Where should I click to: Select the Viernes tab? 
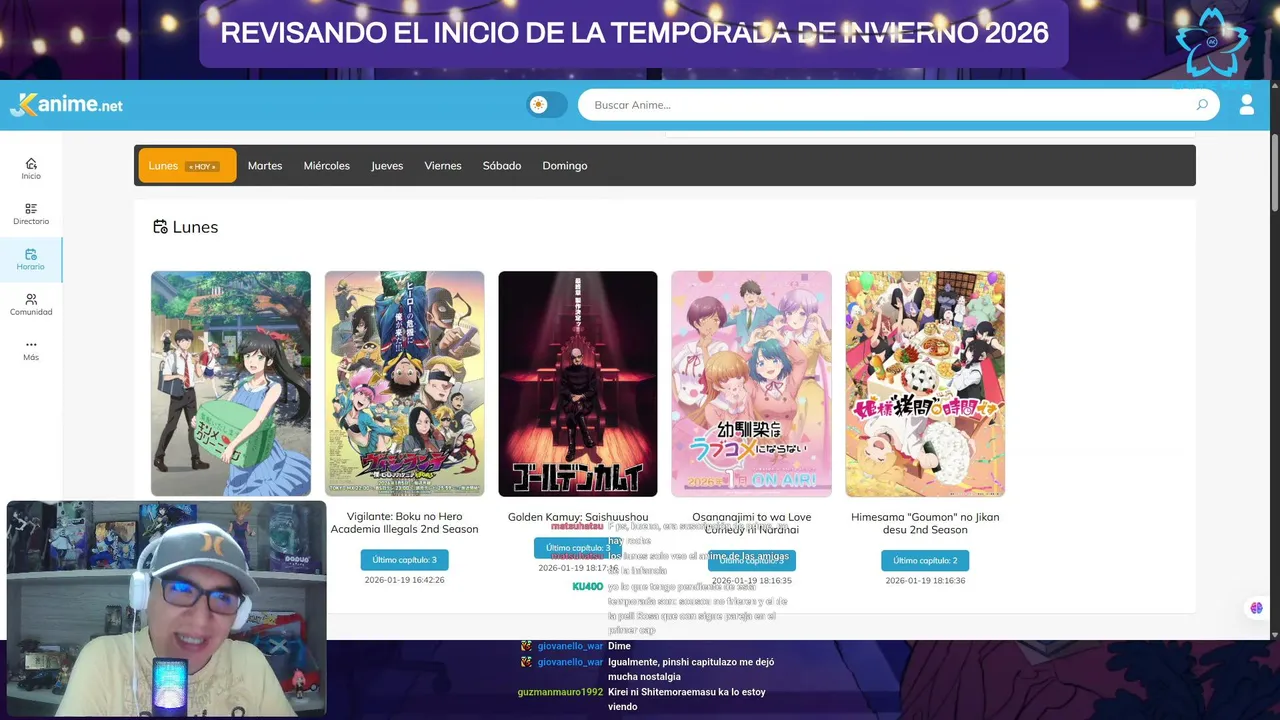point(443,166)
